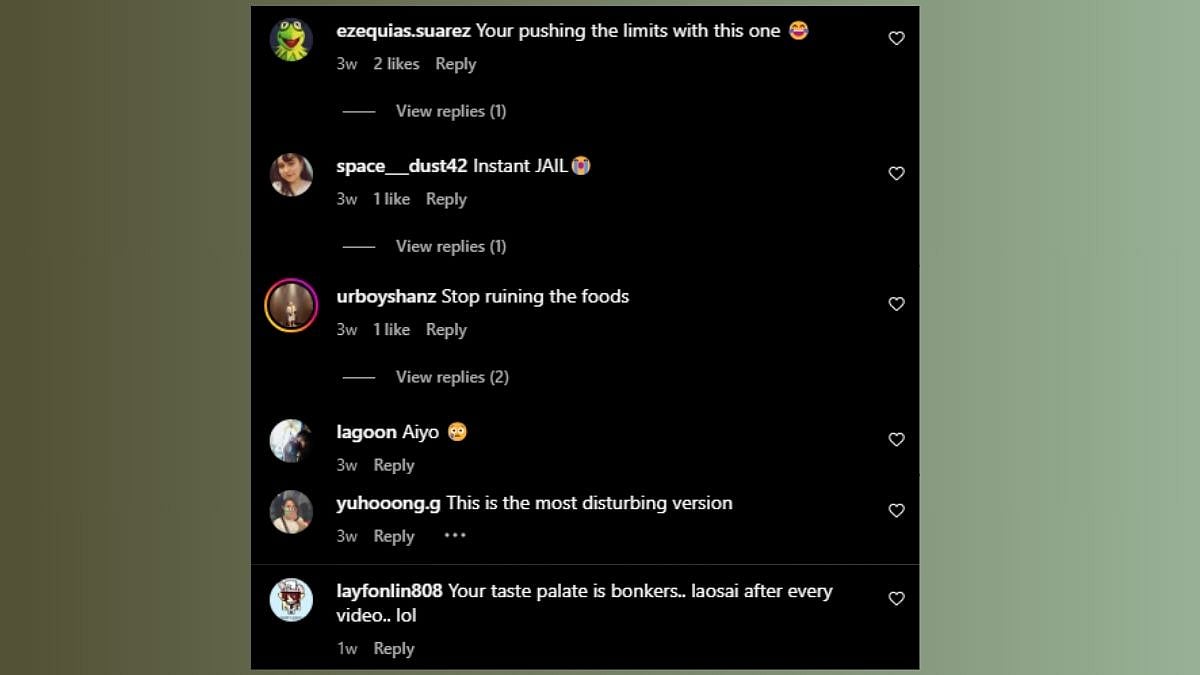Like layfonlin808's taste palate comment
The image size is (1200, 675).
896,598
